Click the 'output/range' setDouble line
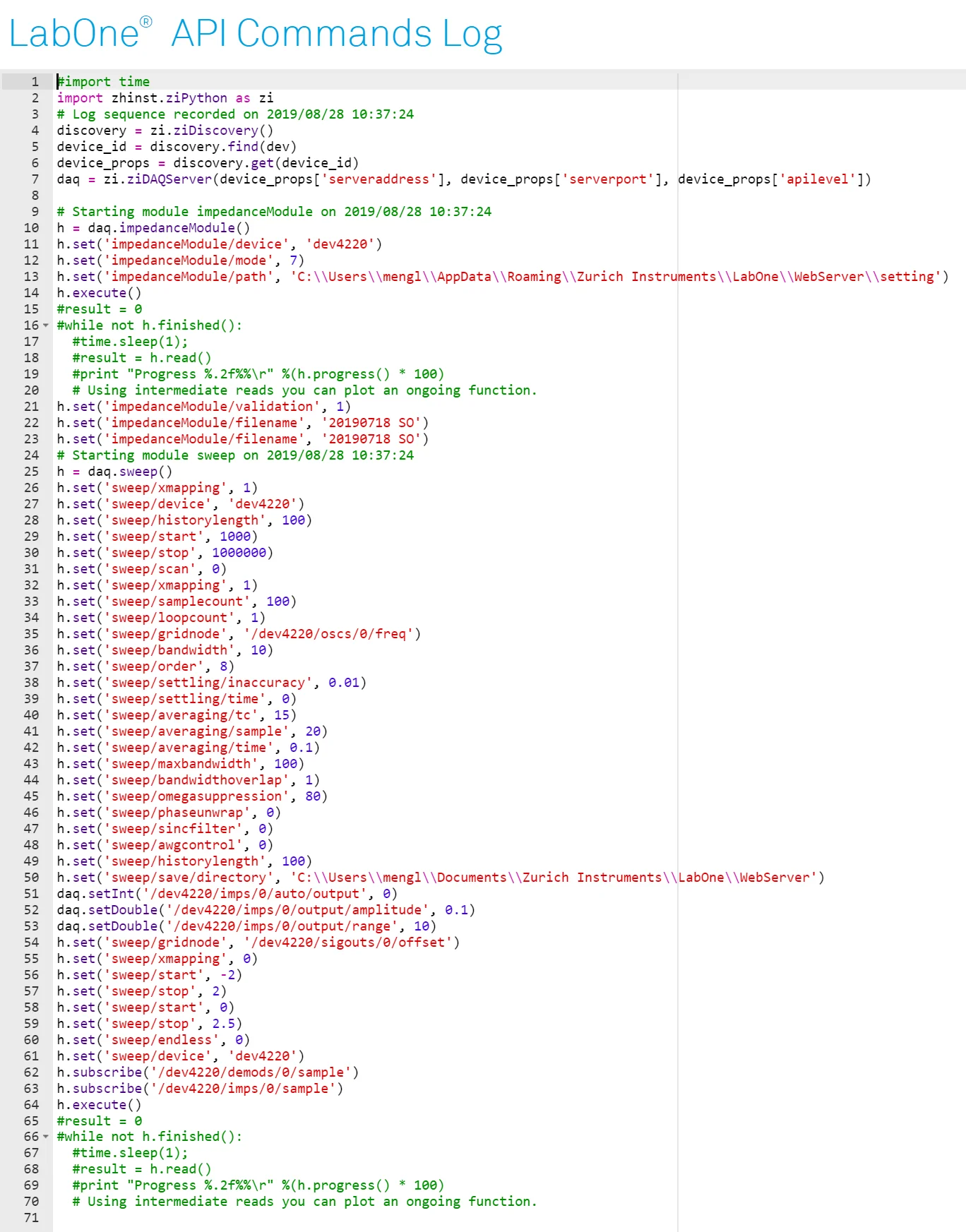This screenshot has height=1232, width=966. point(246,926)
